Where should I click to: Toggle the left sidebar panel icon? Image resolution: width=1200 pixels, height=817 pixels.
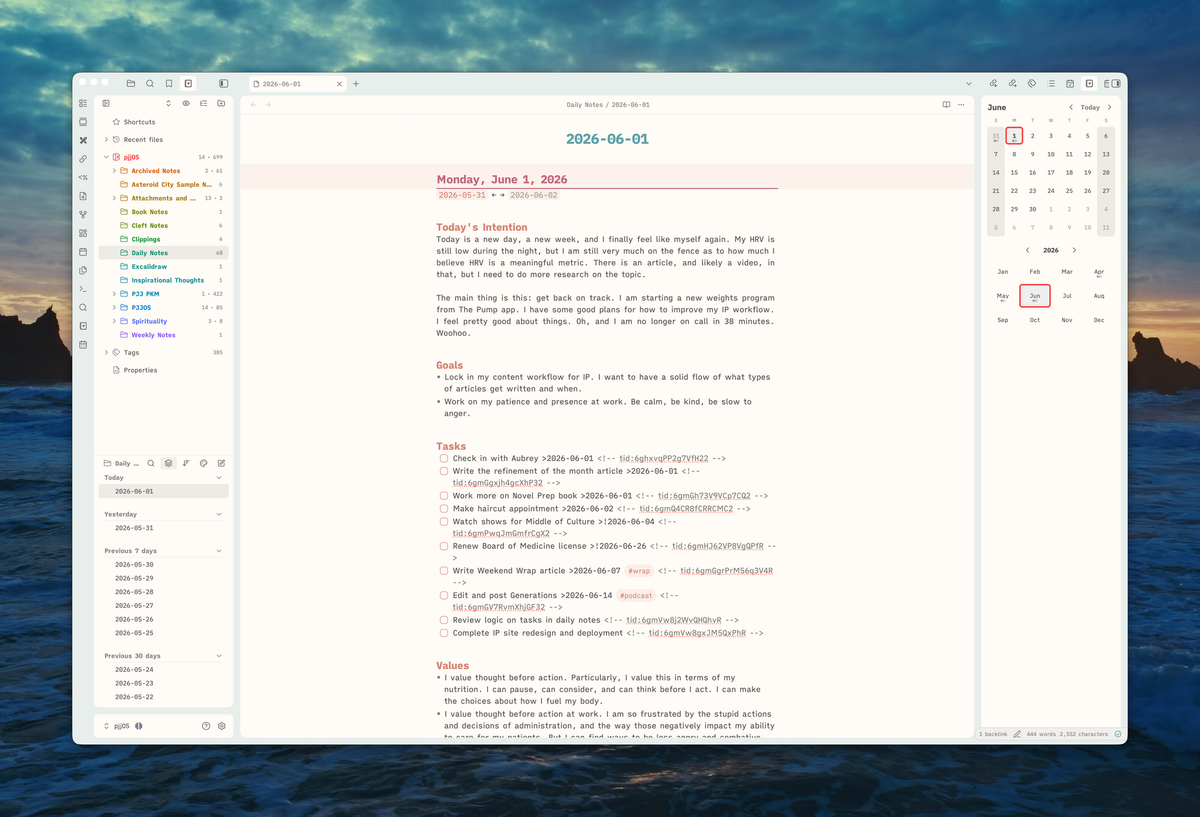click(x=223, y=84)
